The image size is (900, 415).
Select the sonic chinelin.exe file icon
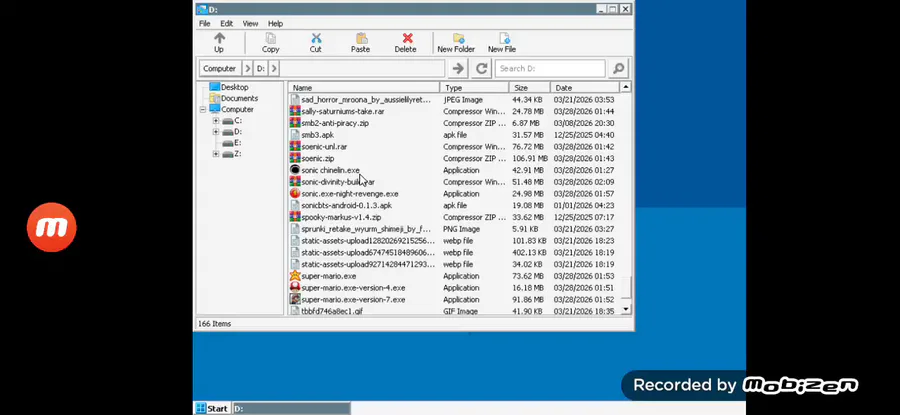click(295, 170)
